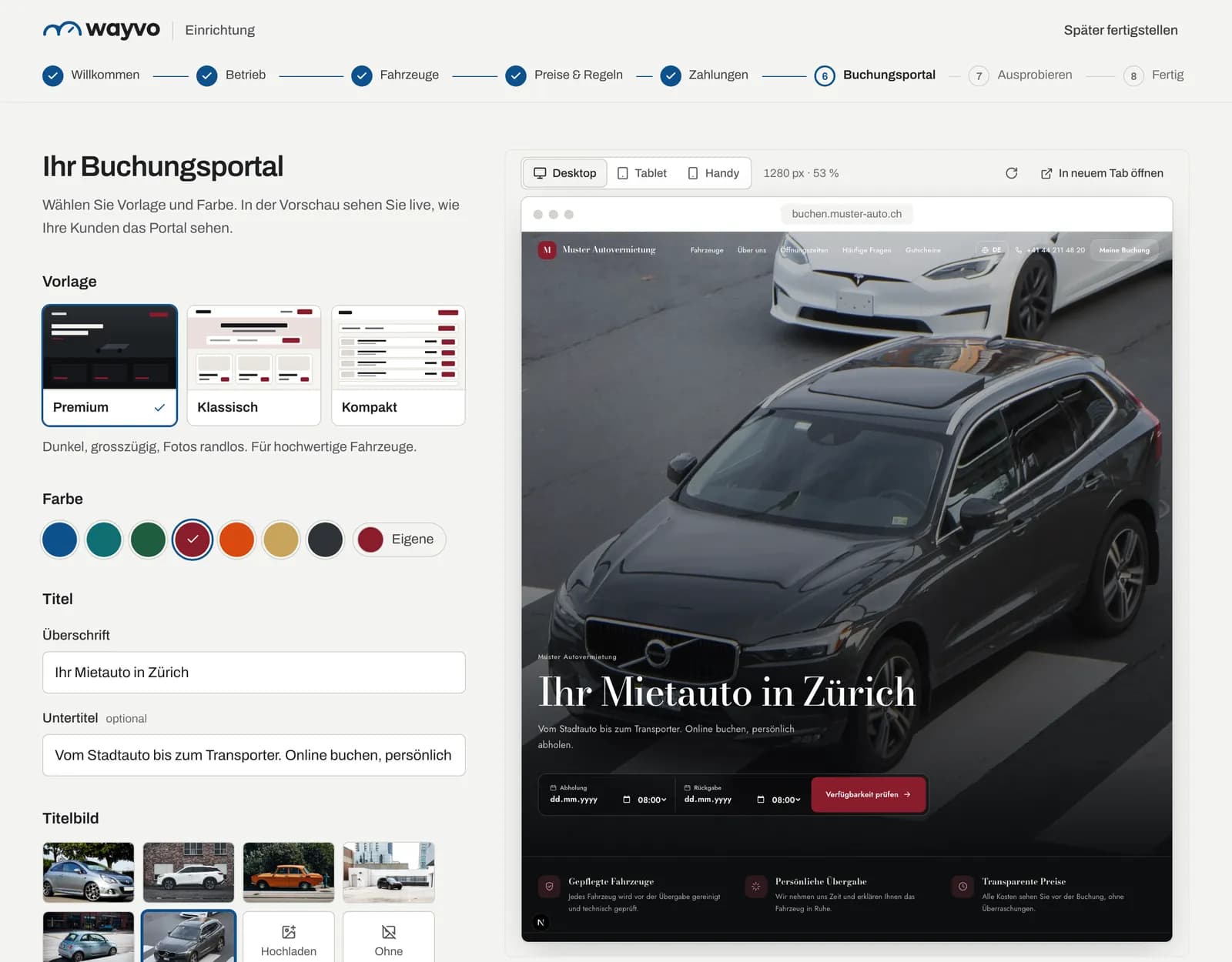The height and width of the screenshot is (962, 1232).
Task: Choose the green color swatch
Action: [148, 539]
